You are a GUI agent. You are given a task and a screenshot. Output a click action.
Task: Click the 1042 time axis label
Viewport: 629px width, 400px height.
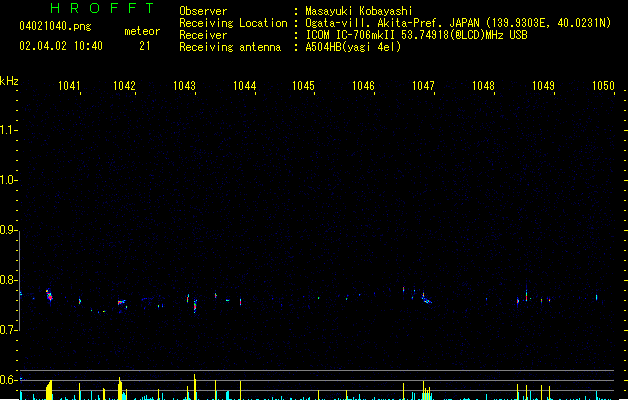pos(124,86)
